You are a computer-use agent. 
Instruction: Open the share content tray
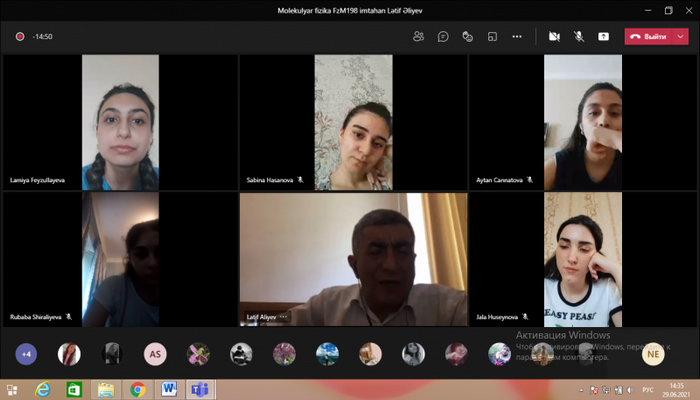point(604,36)
